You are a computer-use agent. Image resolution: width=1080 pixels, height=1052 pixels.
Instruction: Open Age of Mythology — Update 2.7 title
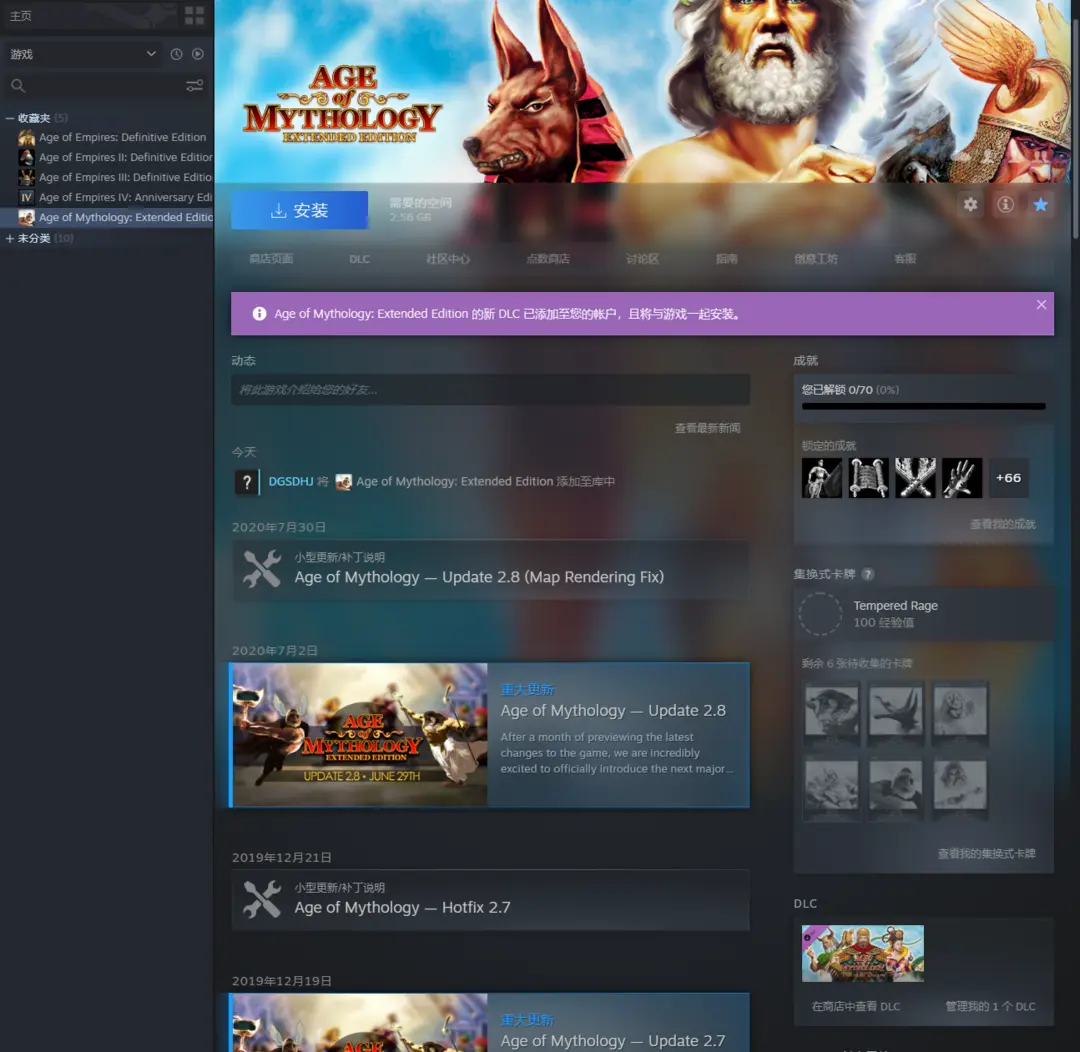click(x=612, y=1040)
